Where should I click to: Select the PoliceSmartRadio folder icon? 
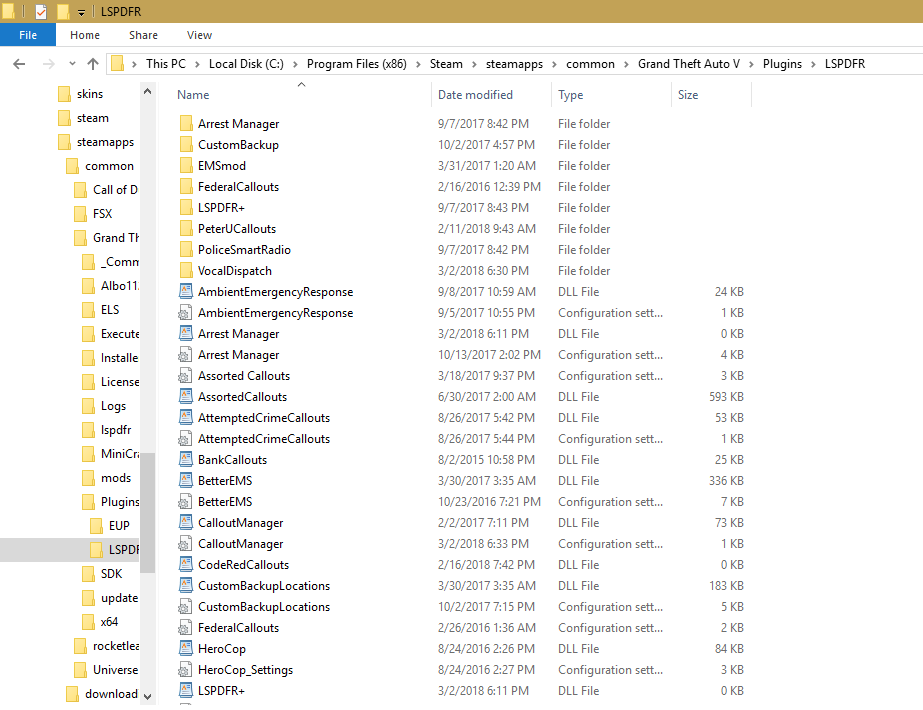coord(185,249)
